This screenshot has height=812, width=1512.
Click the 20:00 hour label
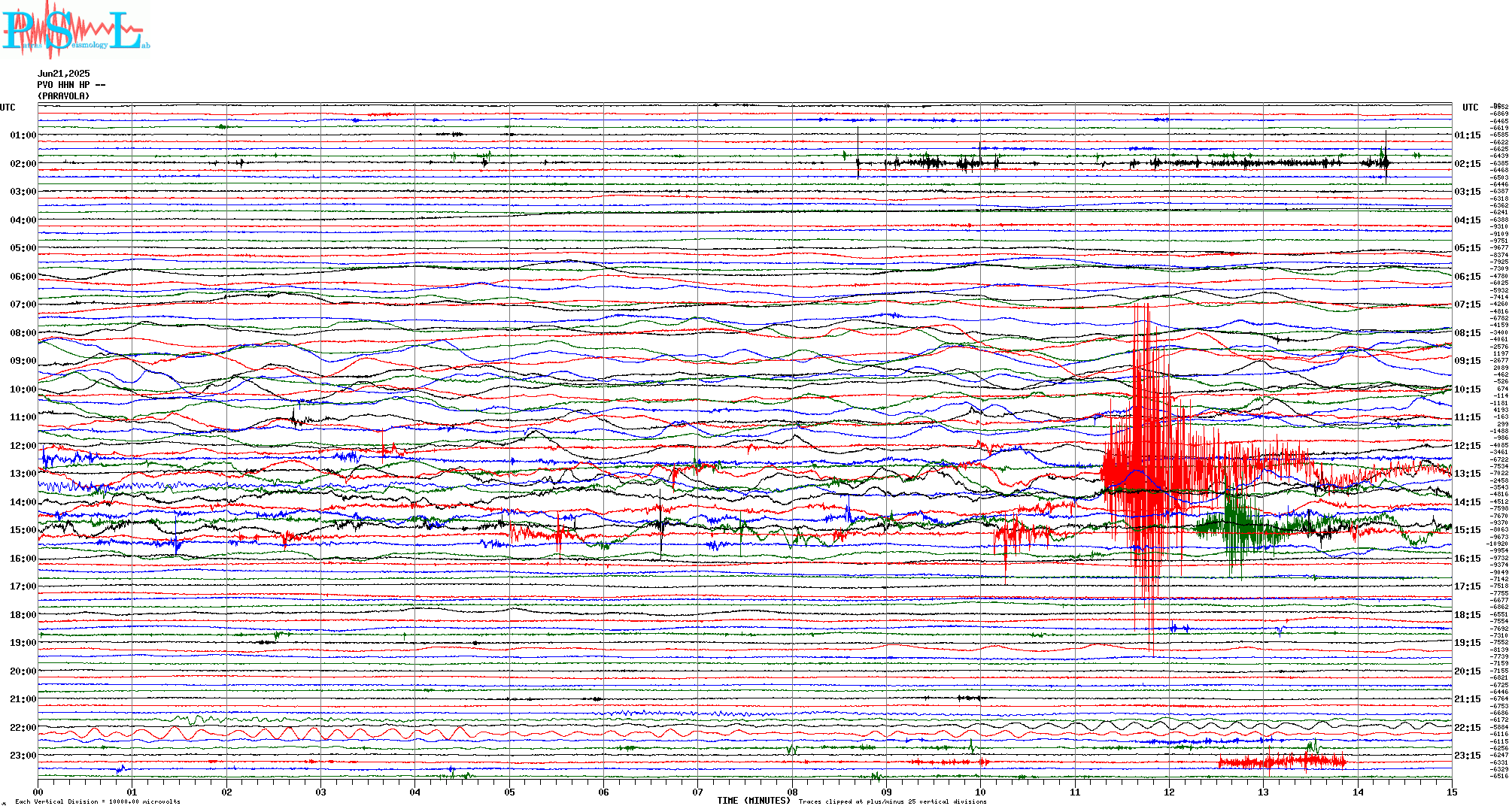tap(23, 671)
